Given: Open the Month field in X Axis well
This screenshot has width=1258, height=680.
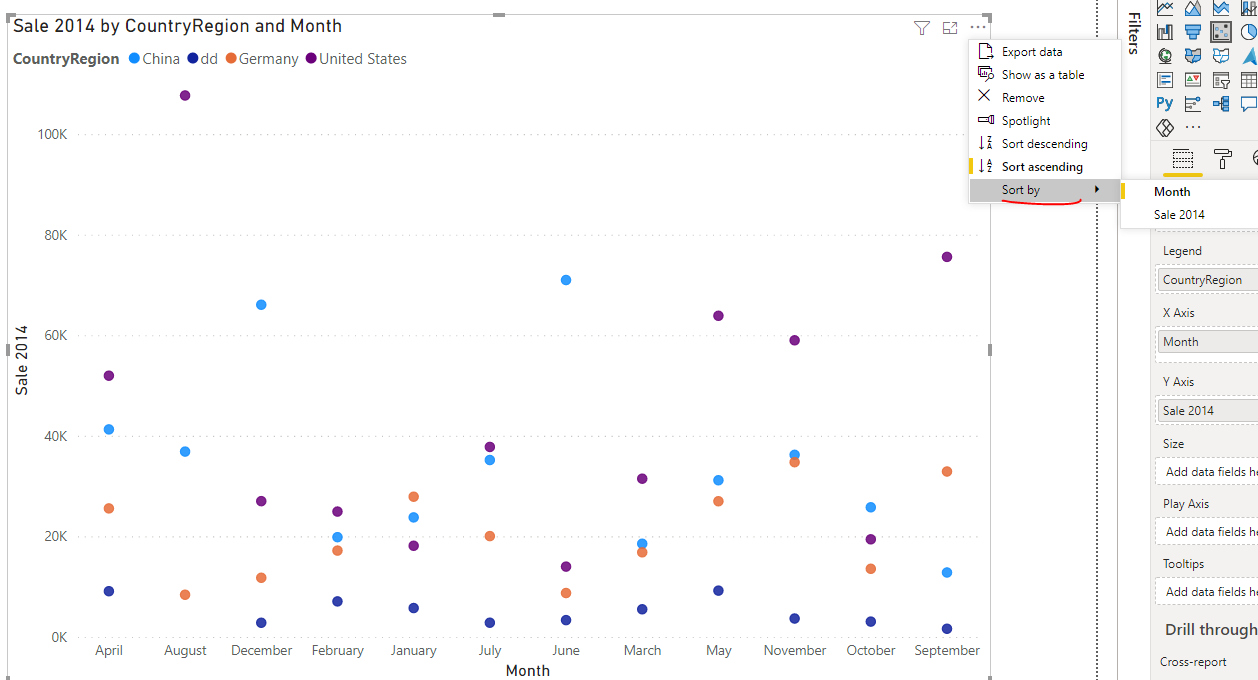Looking at the screenshot, I should click(x=1208, y=342).
